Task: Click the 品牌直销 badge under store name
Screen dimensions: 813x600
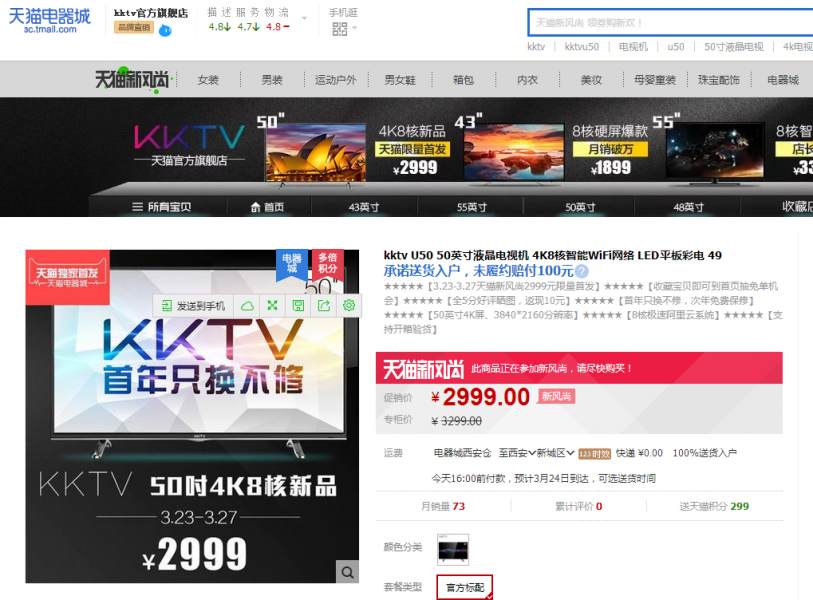Action: click(134, 27)
